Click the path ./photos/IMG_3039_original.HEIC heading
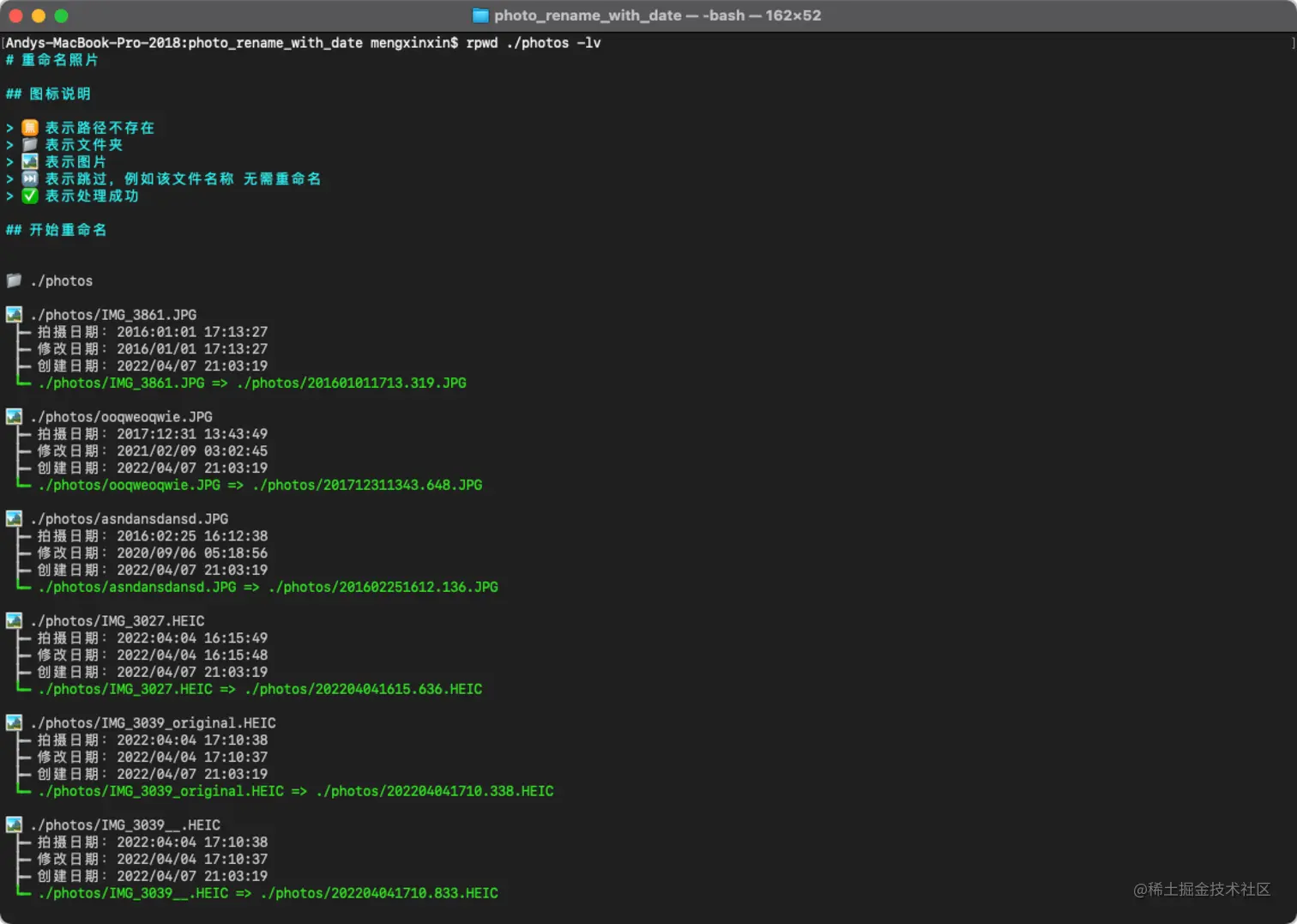Image resolution: width=1297 pixels, height=924 pixels. [x=153, y=723]
